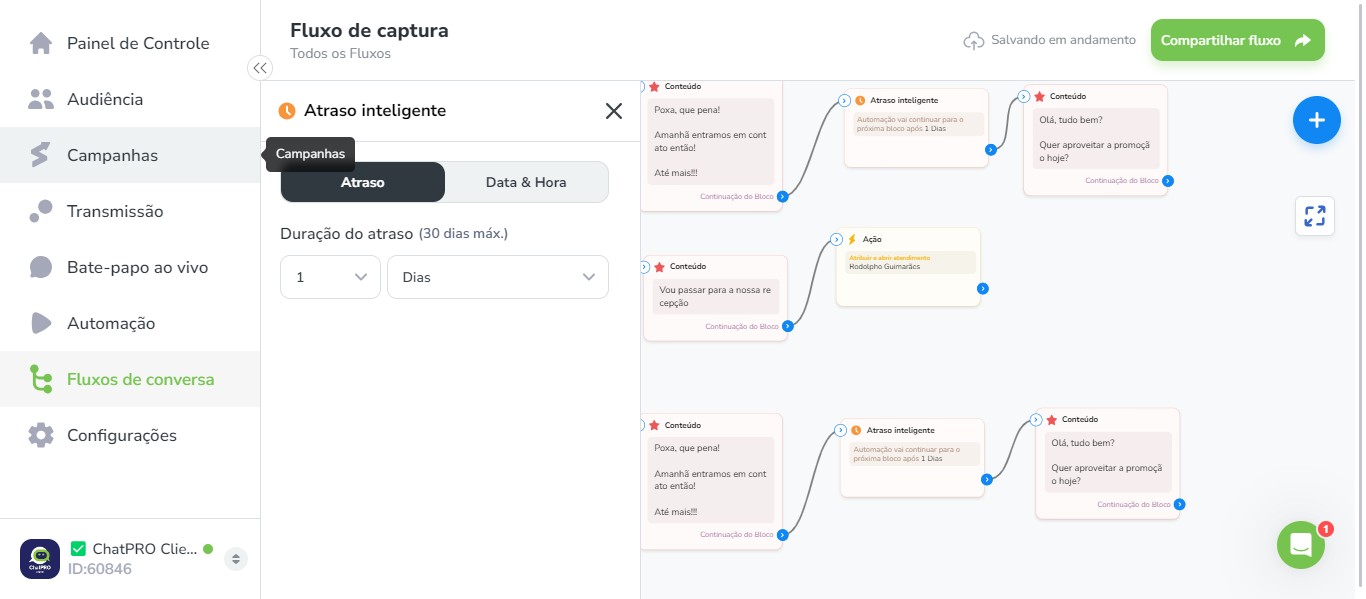The width and height of the screenshot is (1366, 599).
Task: Click bottom Atraso inteligente block clock icon
Action: (x=856, y=430)
